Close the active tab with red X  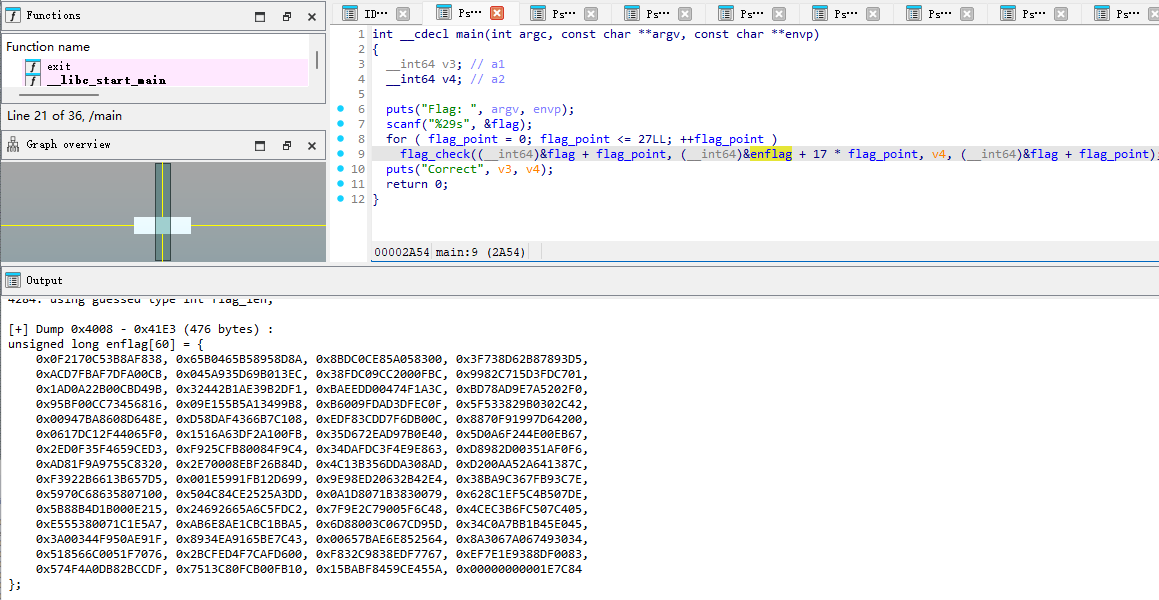click(497, 13)
